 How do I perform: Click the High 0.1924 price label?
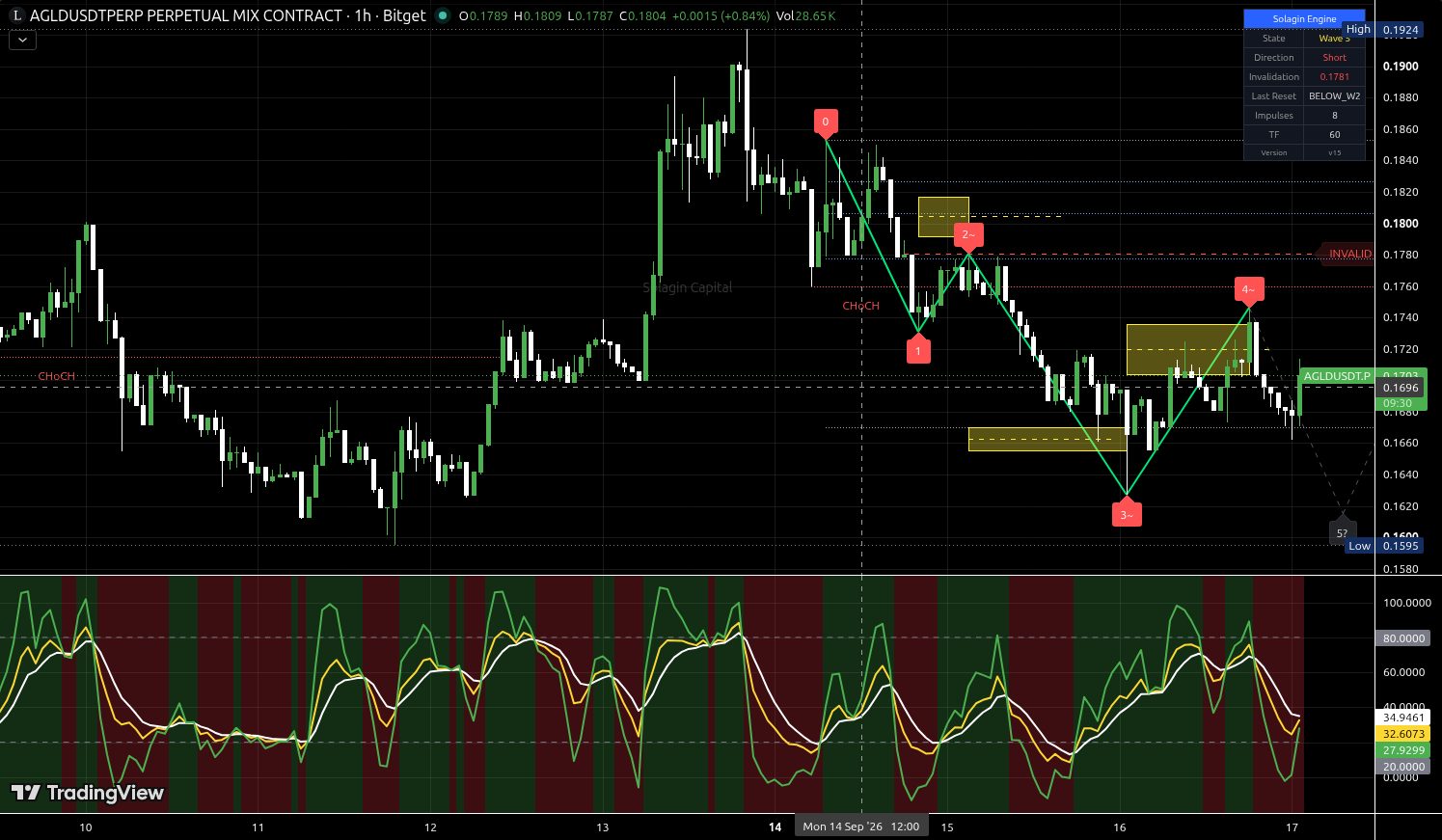pyautogui.click(x=1384, y=30)
